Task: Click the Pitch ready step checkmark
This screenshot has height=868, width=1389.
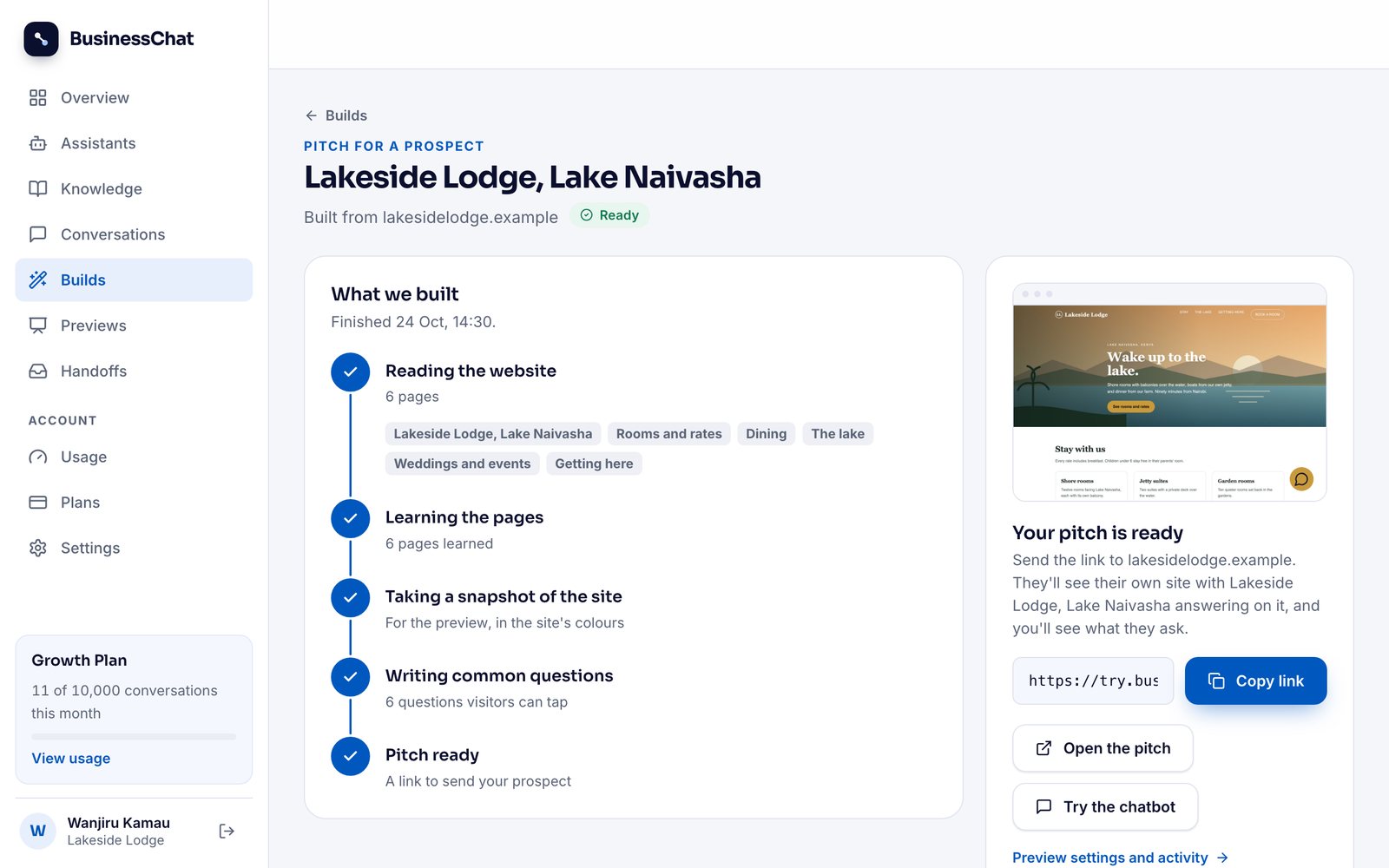Action: tap(350, 756)
